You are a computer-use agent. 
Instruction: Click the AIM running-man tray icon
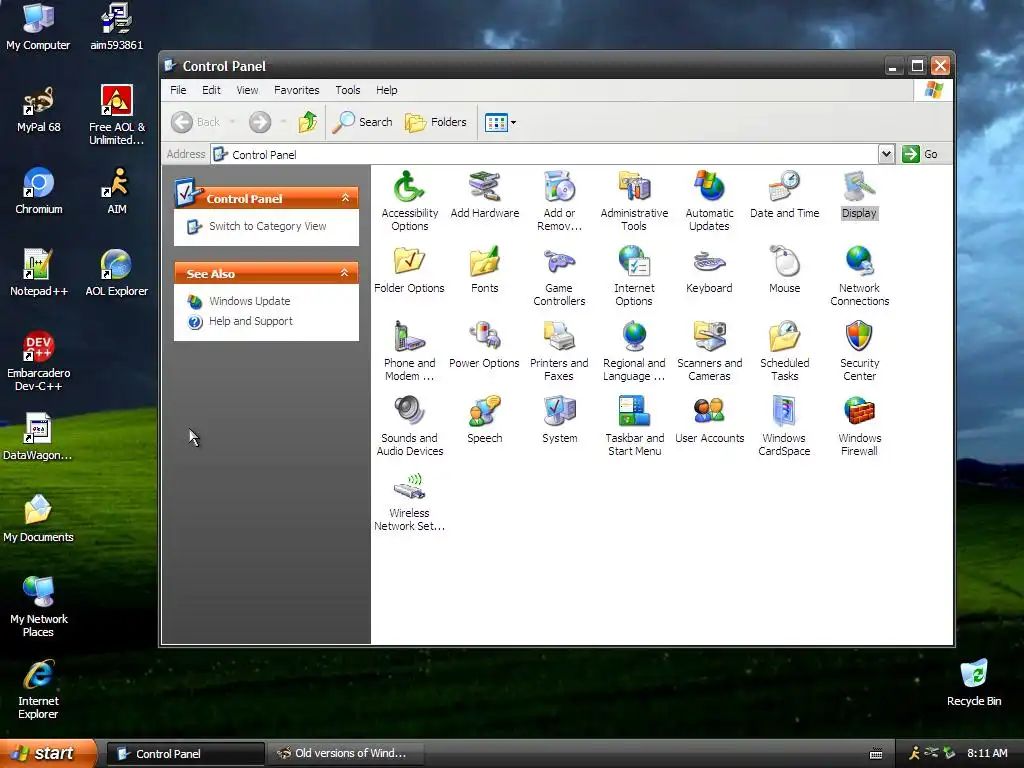914,753
